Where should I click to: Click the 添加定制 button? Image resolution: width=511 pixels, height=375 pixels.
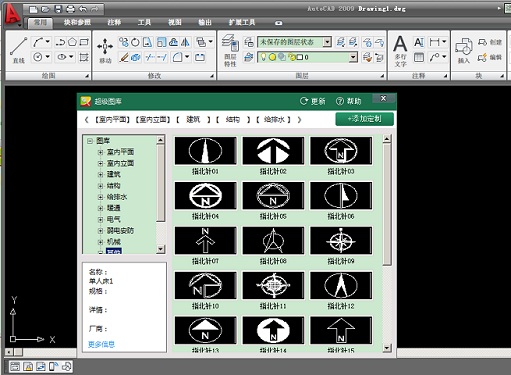point(364,119)
